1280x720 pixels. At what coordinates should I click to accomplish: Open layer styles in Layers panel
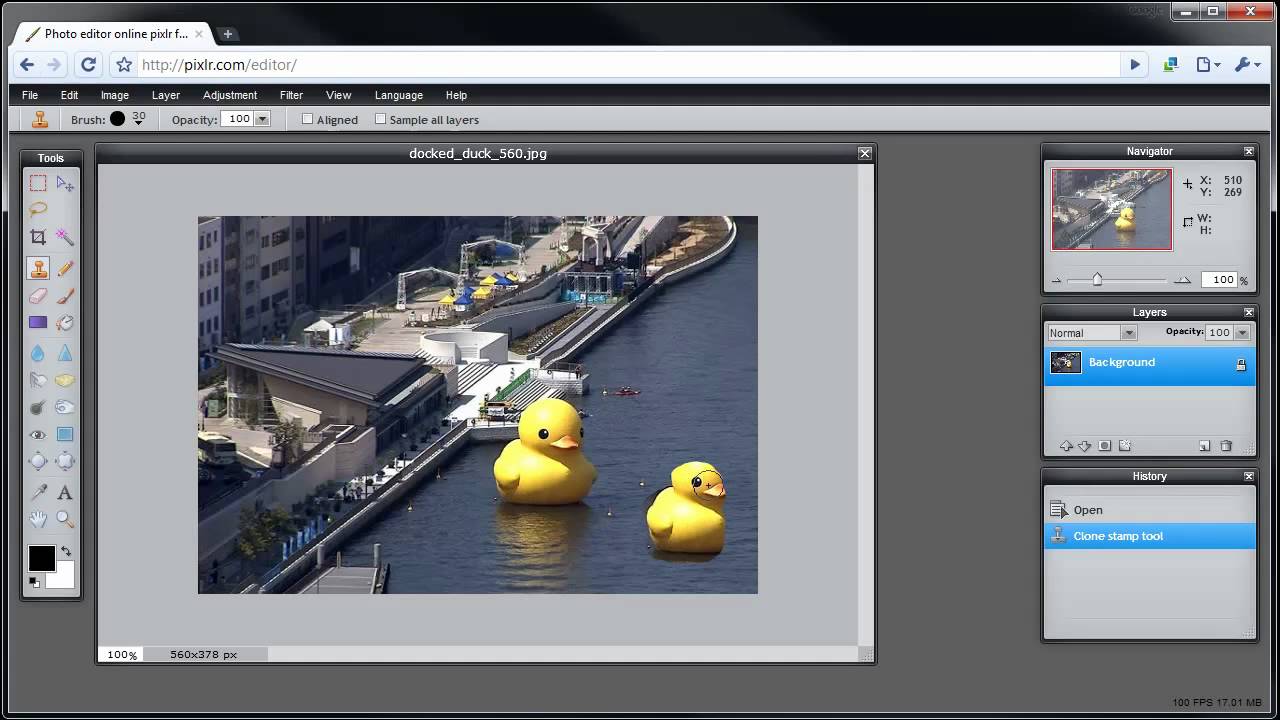coord(1125,446)
